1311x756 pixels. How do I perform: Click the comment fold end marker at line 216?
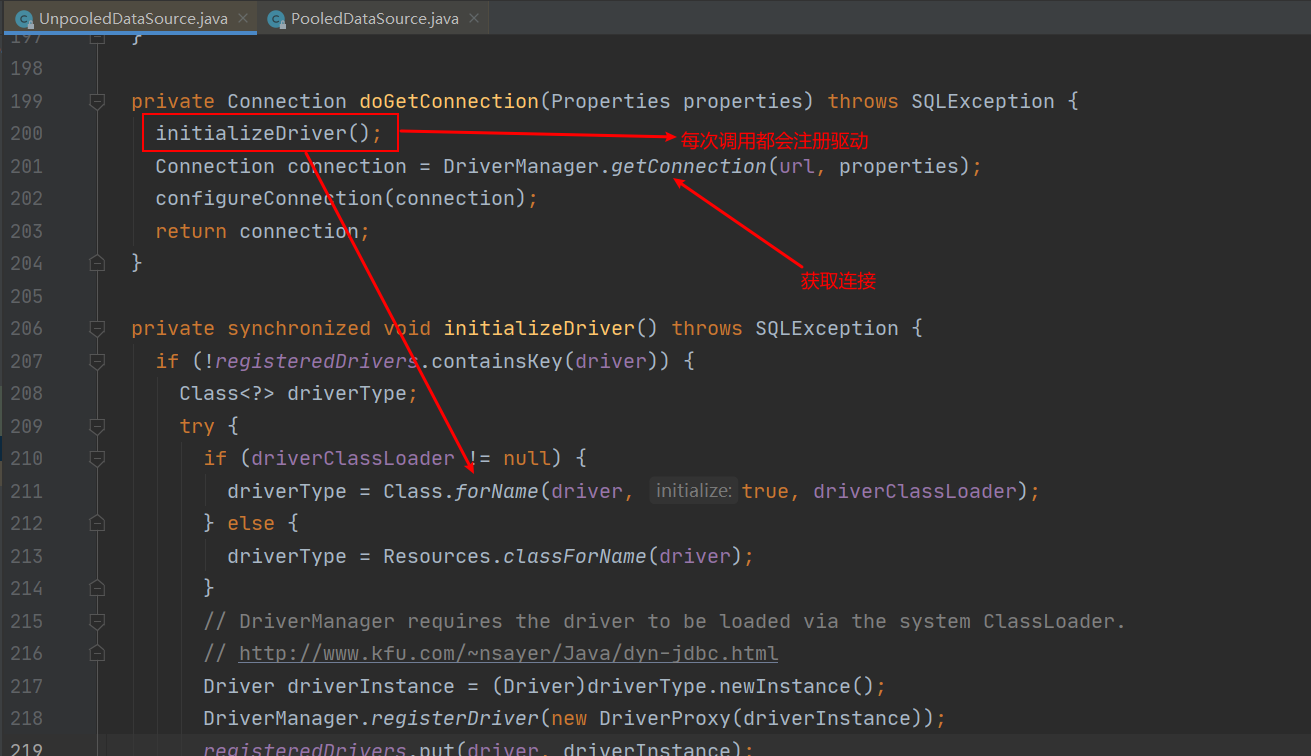click(97, 653)
